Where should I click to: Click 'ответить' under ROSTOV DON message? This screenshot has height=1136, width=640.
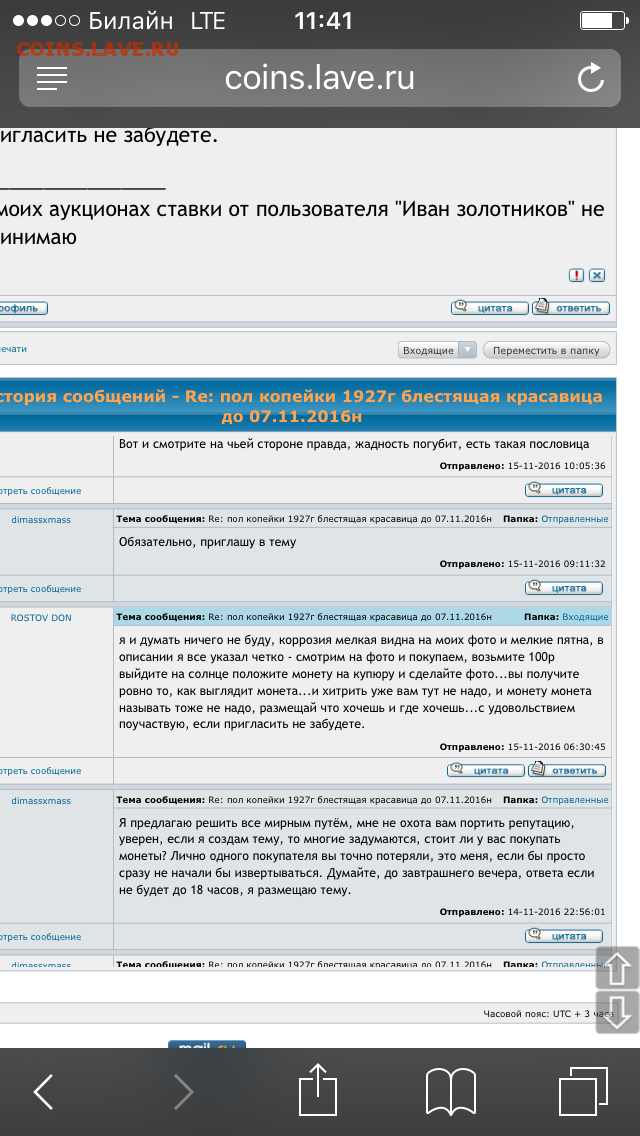tap(567, 769)
